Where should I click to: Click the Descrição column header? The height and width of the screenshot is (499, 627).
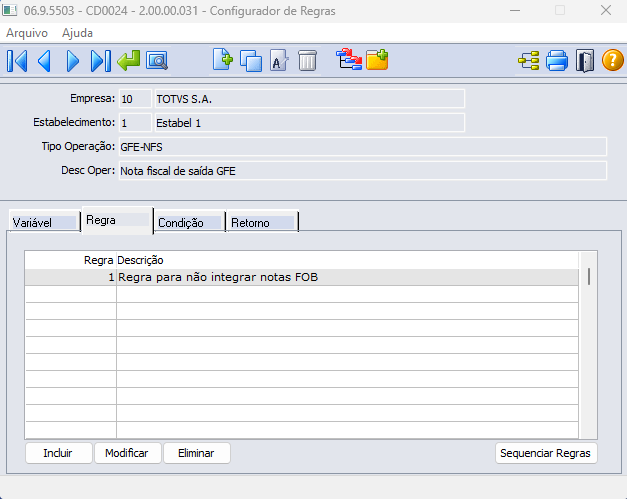pos(347,260)
